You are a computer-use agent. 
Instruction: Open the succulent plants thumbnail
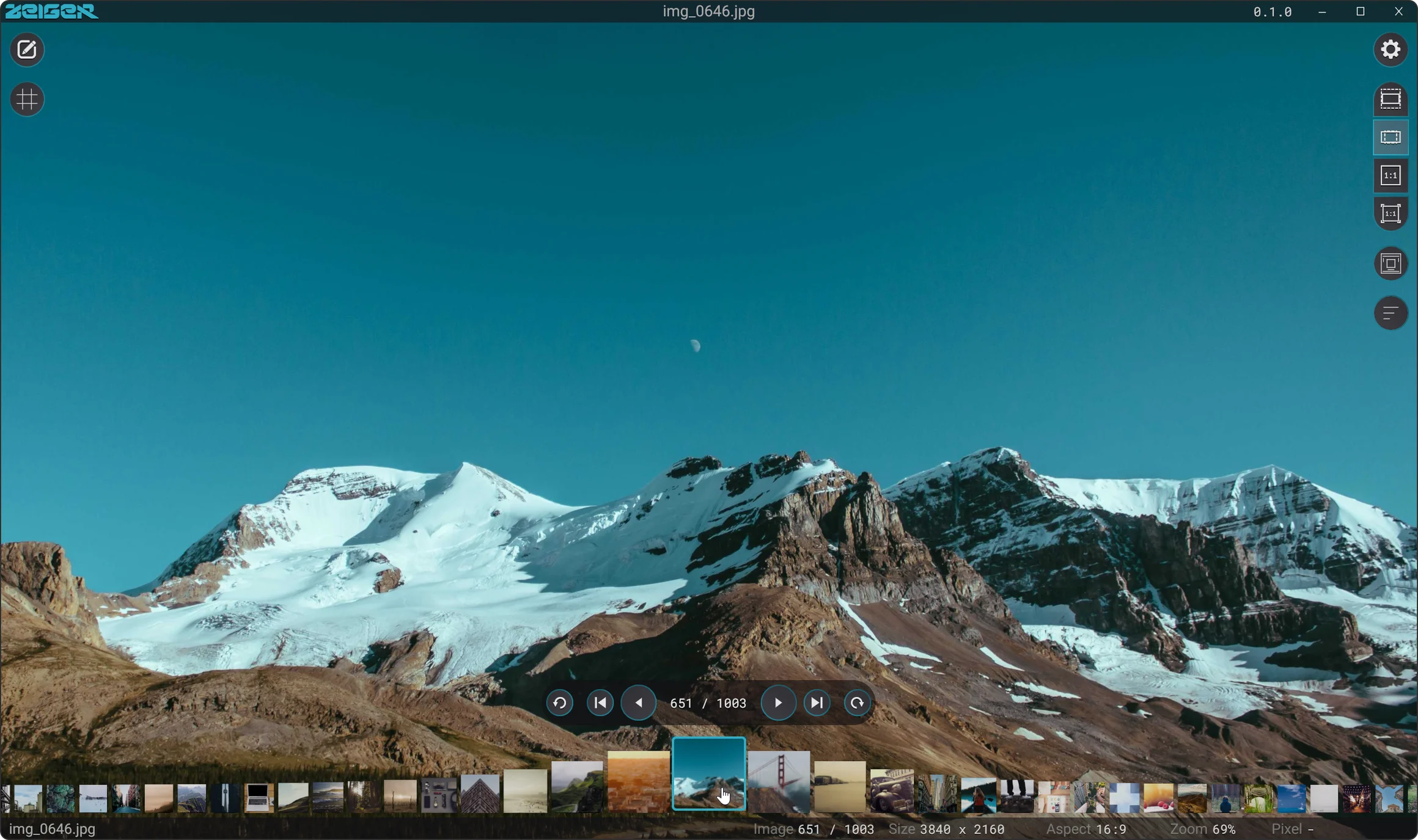(x=60, y=798)
